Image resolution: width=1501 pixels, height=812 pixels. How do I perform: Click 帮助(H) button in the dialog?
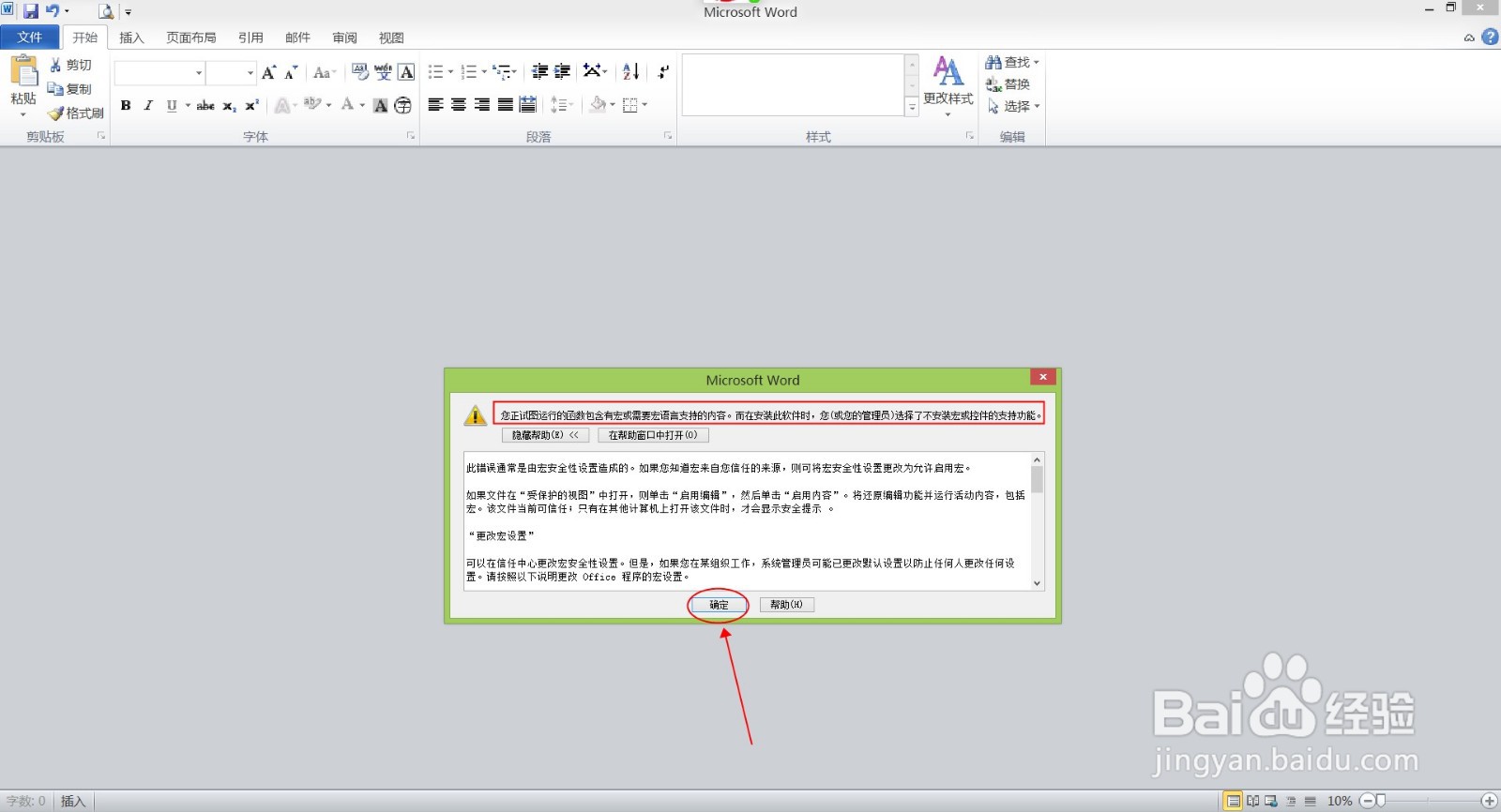tap(786, 605)
